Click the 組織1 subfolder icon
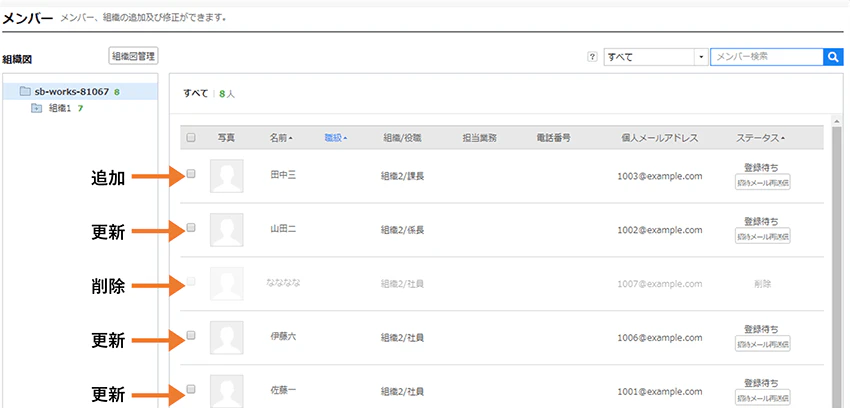This screenshot has height=408, width=850. click(x=37, y=108)
